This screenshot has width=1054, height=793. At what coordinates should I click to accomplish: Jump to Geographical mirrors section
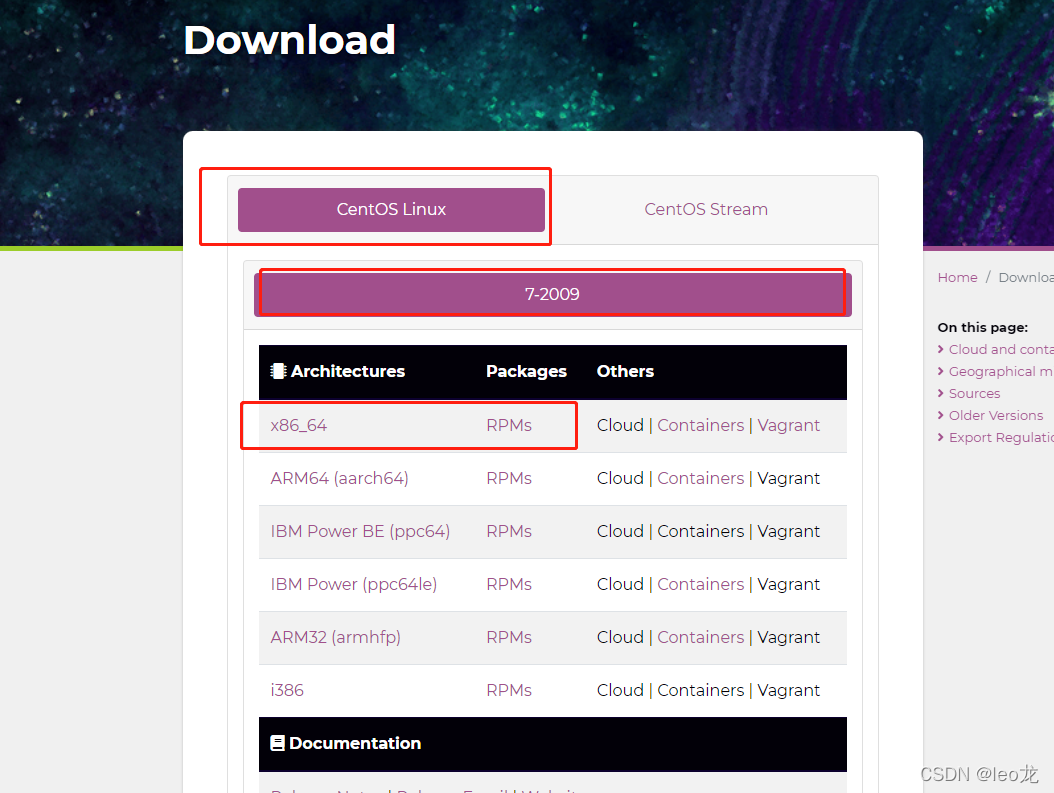[1001, 372]
